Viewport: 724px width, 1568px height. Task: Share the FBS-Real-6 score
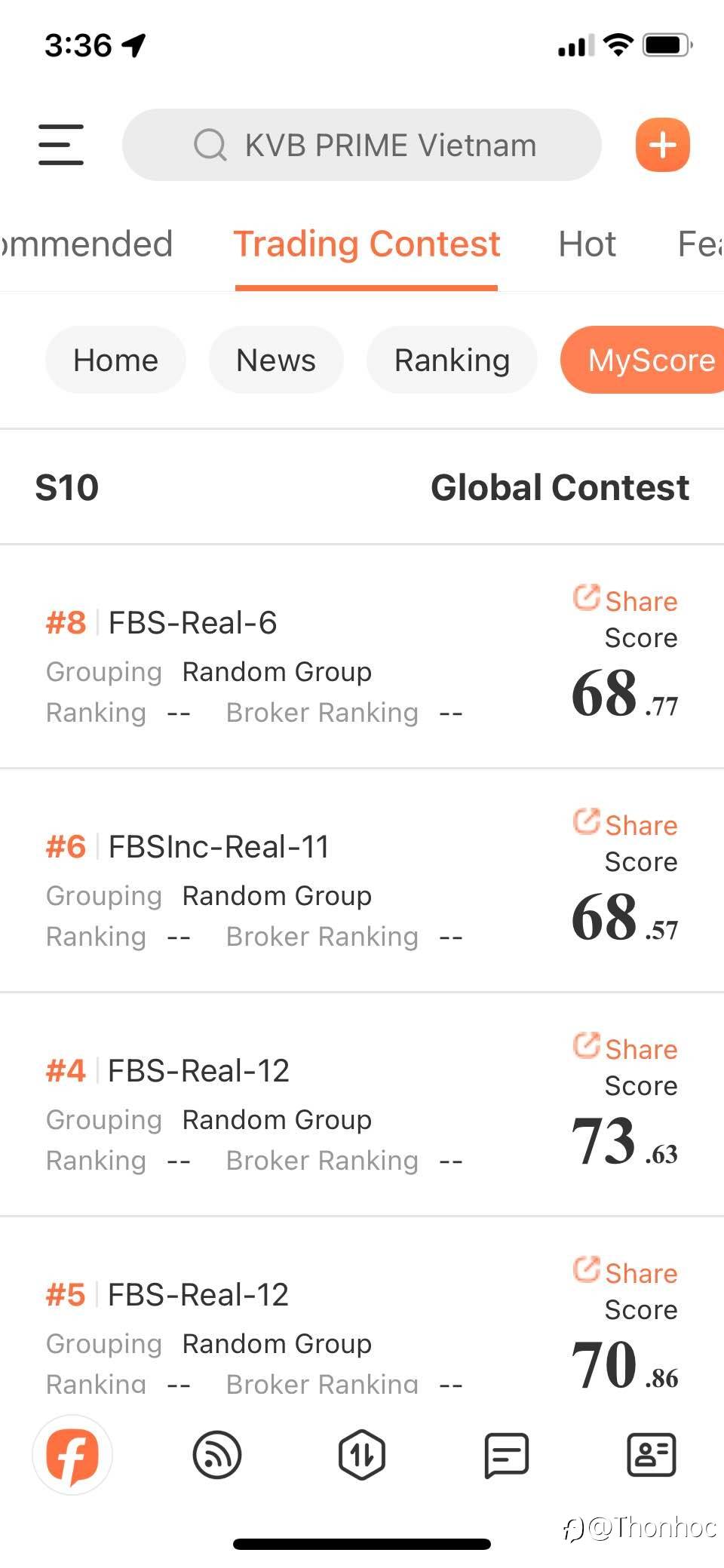pyautogui.click(x=625, y=600)
